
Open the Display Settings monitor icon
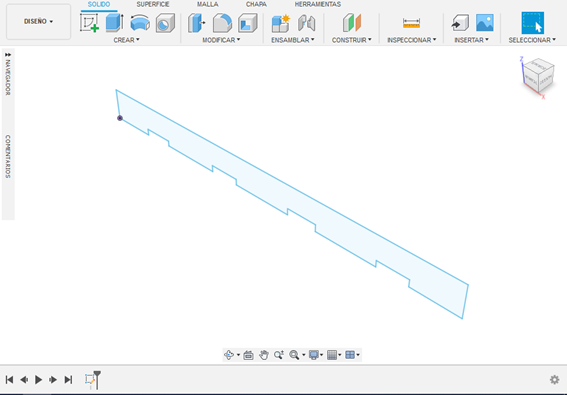[314, 355]
